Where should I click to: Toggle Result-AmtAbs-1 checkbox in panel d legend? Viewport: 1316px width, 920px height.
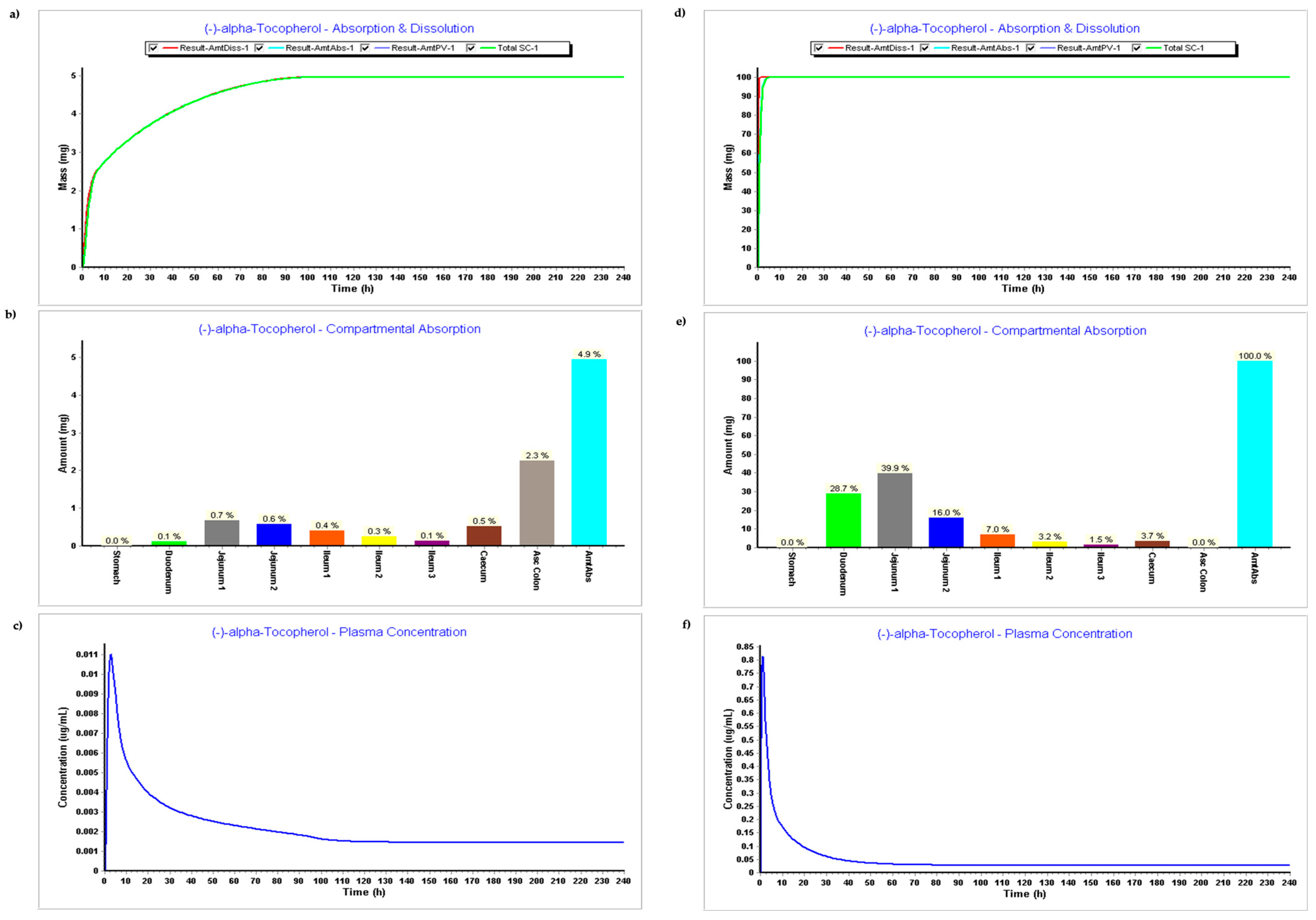[925, 48]
